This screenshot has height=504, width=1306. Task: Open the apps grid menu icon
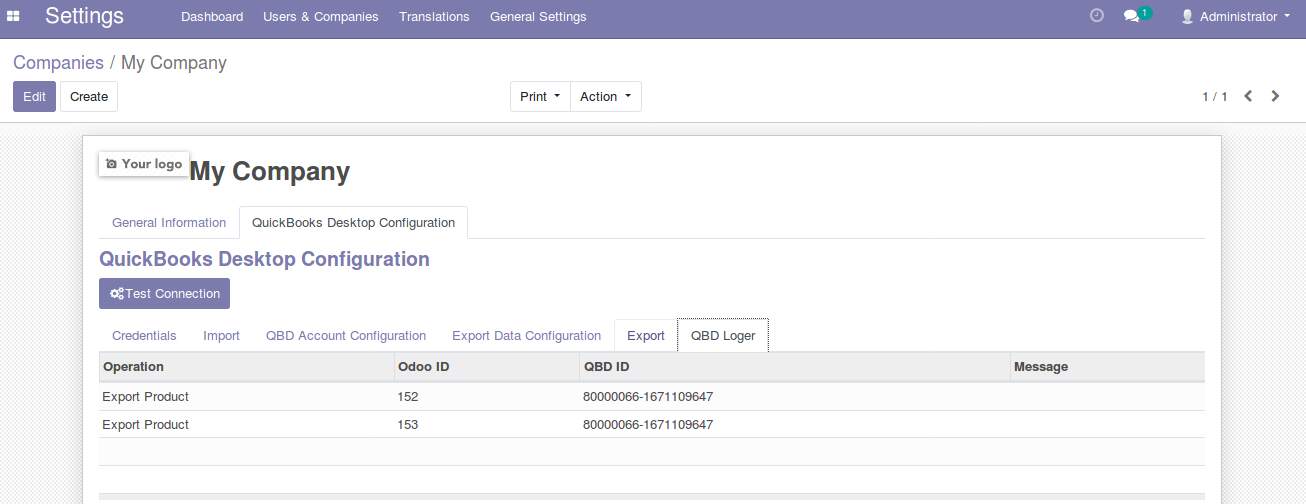click(x=13, y=16)
